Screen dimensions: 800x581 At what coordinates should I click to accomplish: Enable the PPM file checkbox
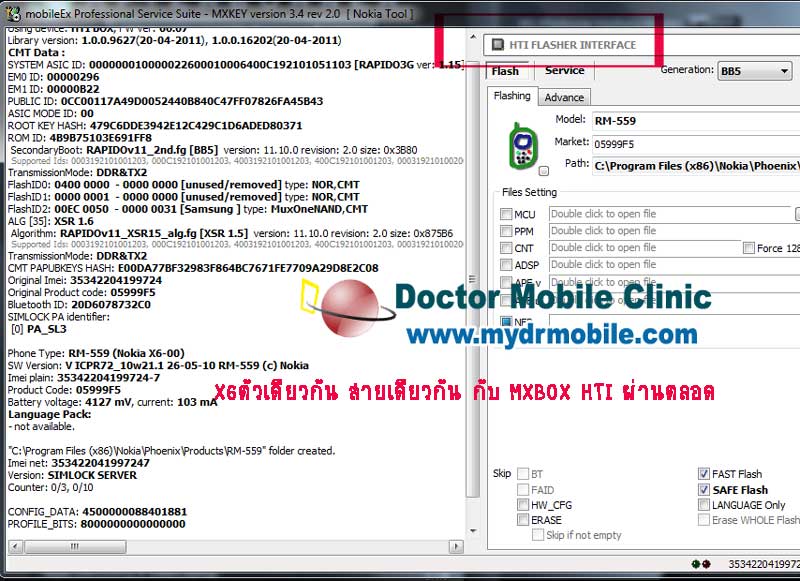click(506, 231)
